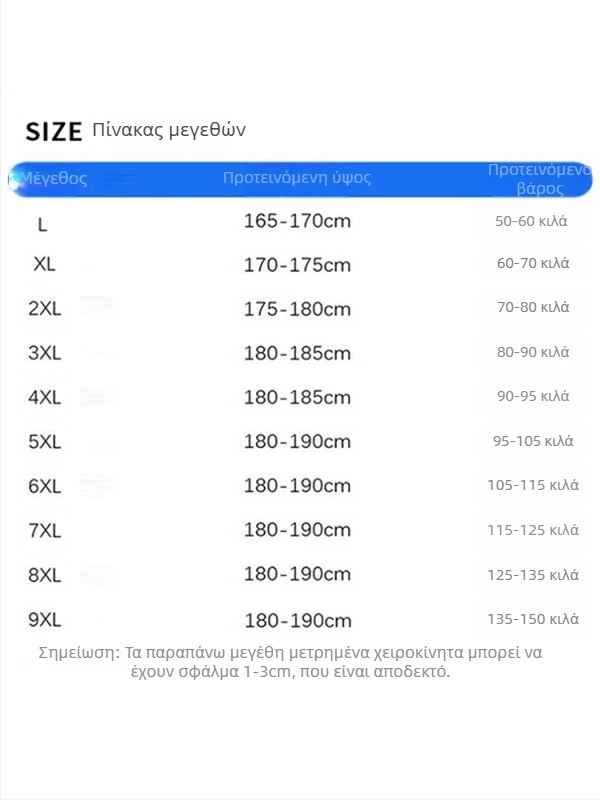Choose the XL size label
This screenshot has width=600, height=800.
tap(44, 265)
